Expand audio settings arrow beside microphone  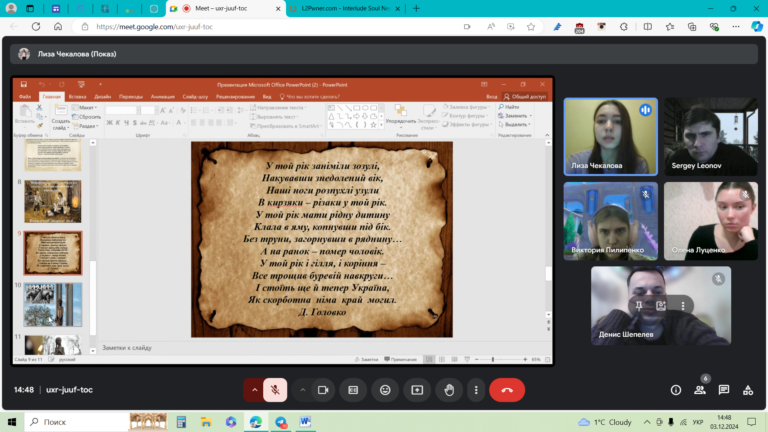pos(254,390)
